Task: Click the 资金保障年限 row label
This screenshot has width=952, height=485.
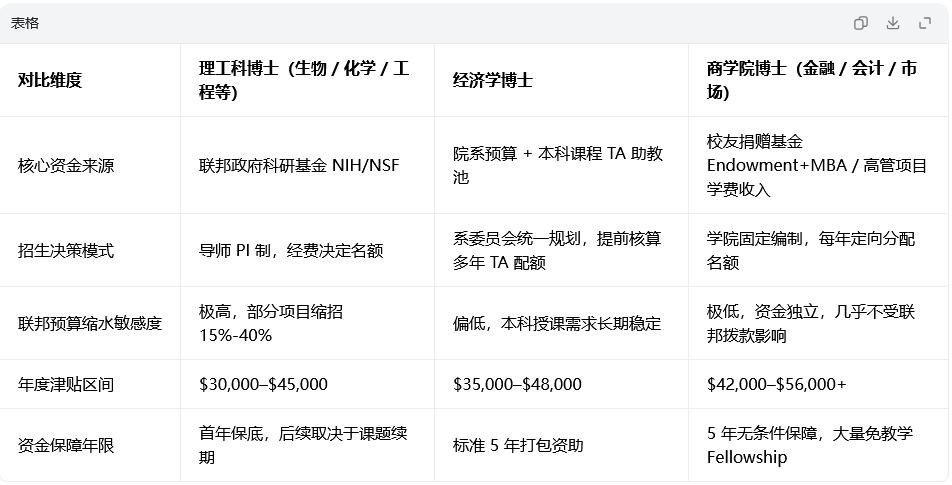Action: (66, 446)
